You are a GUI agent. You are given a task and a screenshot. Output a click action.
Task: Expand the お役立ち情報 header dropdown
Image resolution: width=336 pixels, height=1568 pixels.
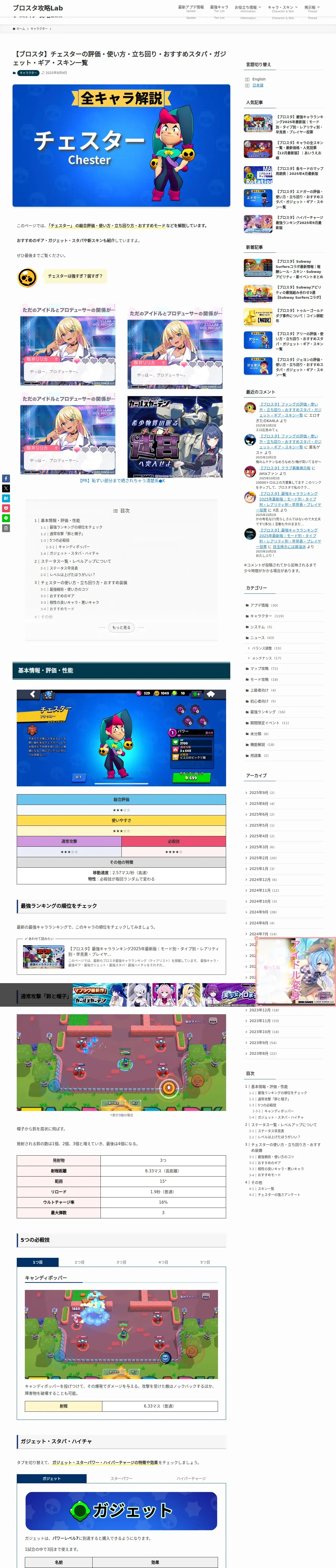(248, 9)
